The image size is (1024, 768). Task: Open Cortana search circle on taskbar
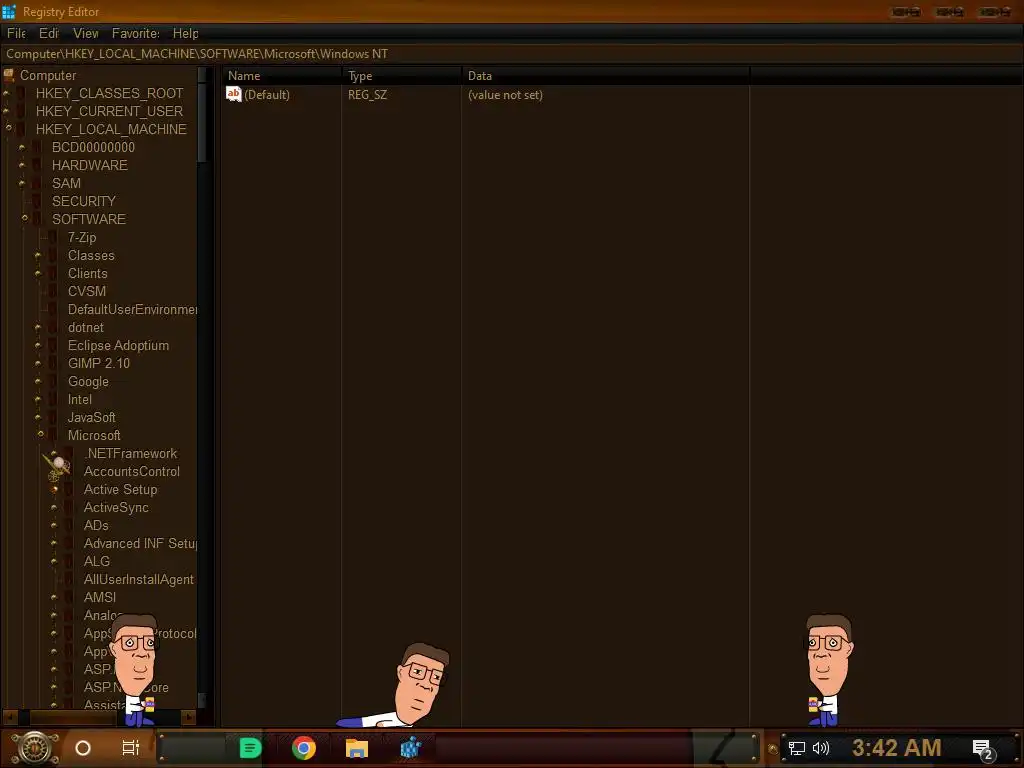(83, 748)
